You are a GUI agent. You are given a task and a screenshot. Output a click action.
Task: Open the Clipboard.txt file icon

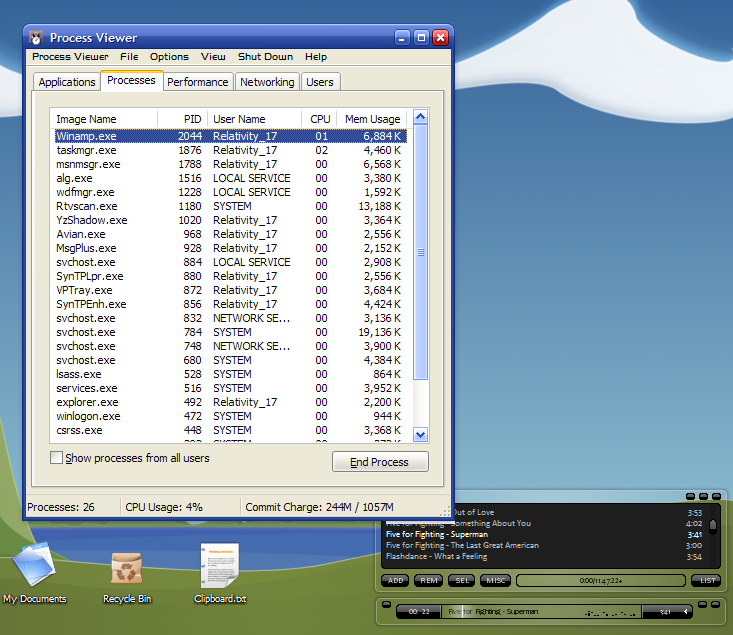pyautogui.click(x=219, y=567)
